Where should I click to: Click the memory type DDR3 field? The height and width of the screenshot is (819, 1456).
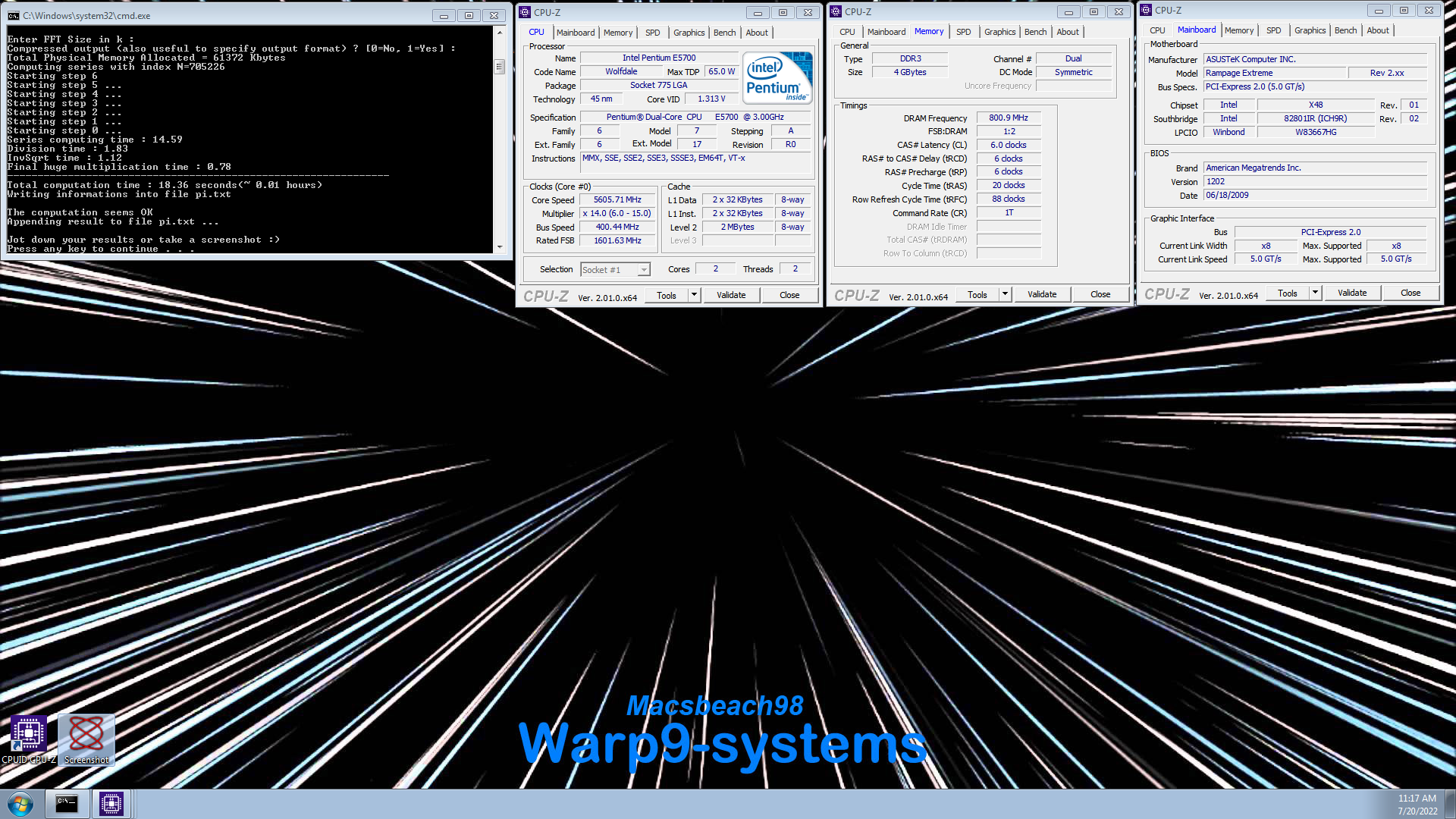910,58
